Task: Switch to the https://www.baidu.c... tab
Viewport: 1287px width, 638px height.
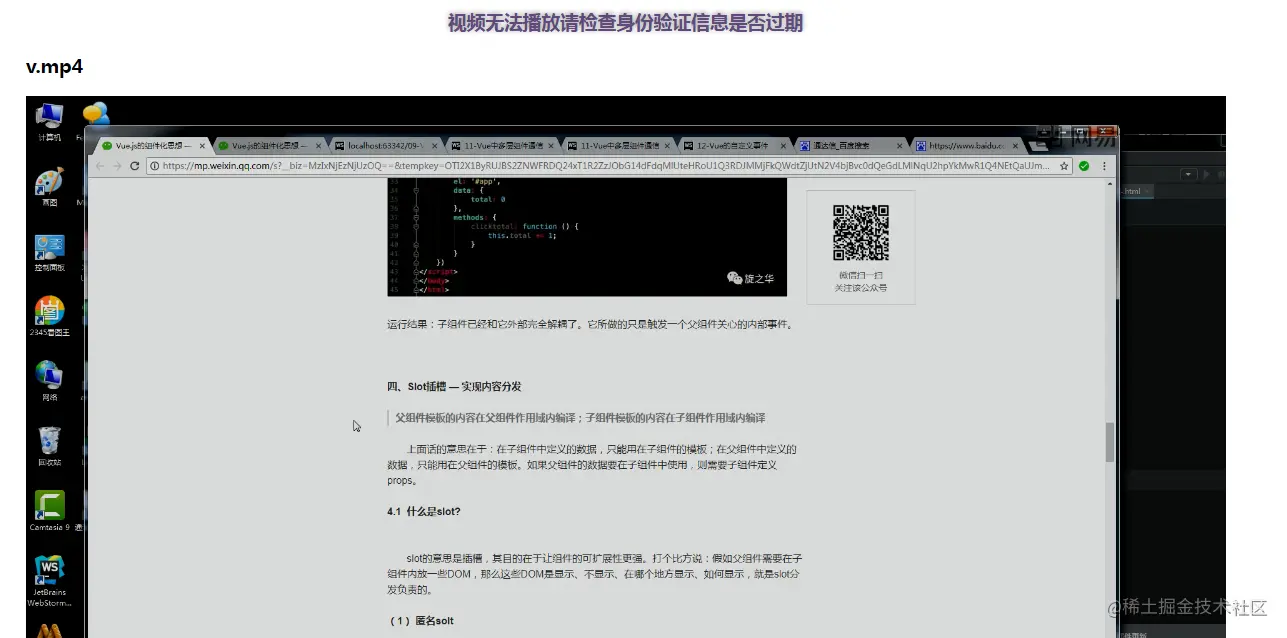Action: 966,145
